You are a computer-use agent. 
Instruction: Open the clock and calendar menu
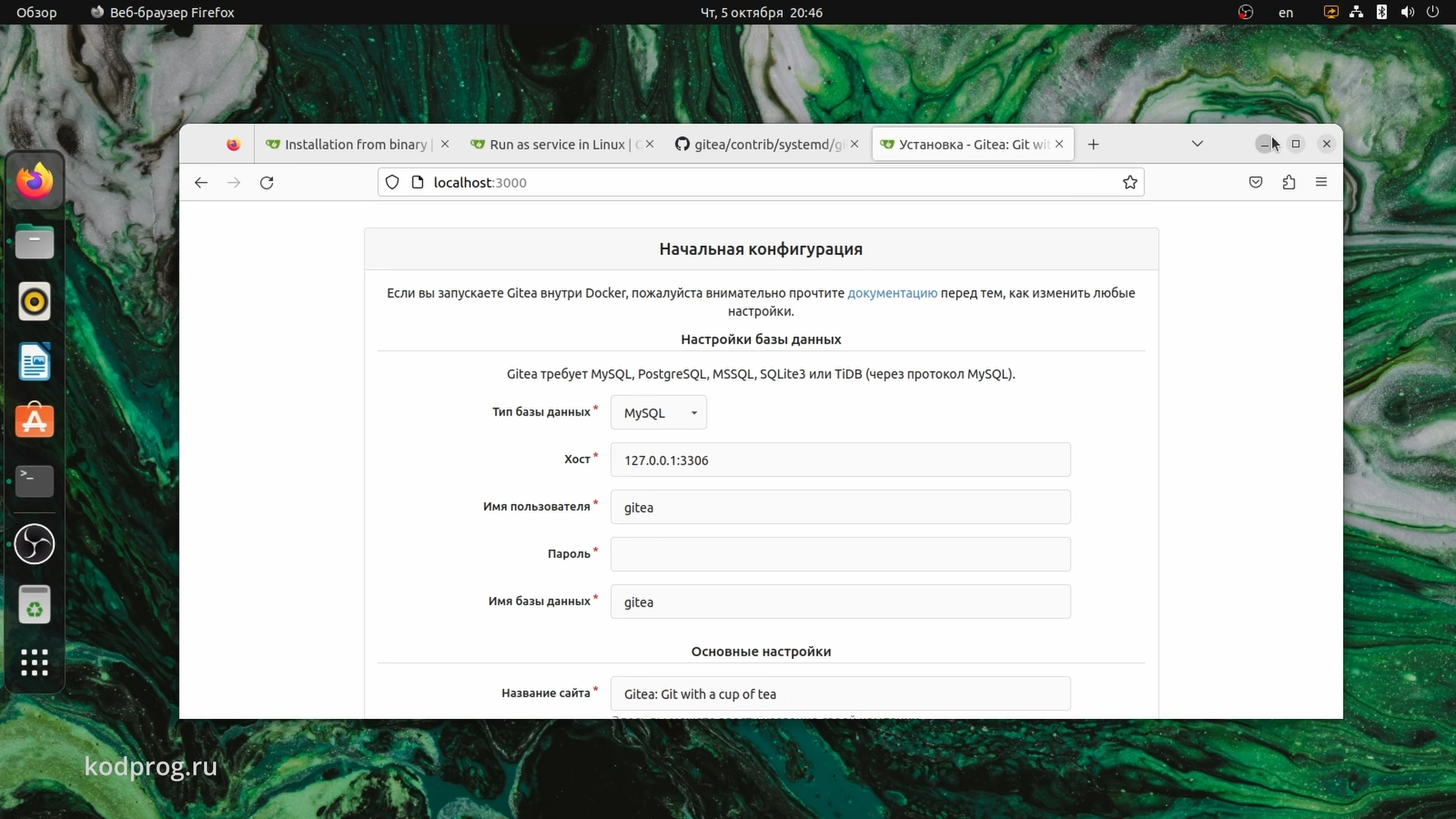761,12
